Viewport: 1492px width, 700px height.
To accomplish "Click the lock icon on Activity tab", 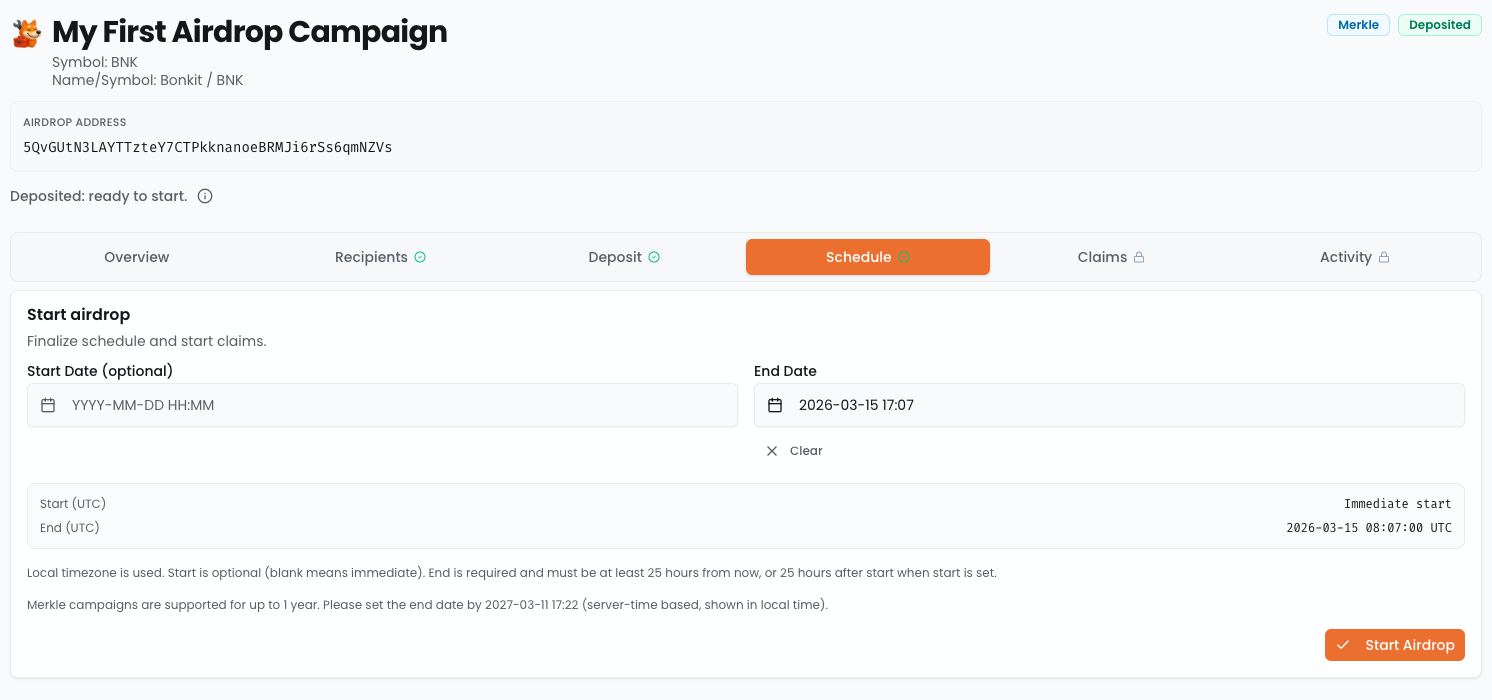I will pos(1384,257).
